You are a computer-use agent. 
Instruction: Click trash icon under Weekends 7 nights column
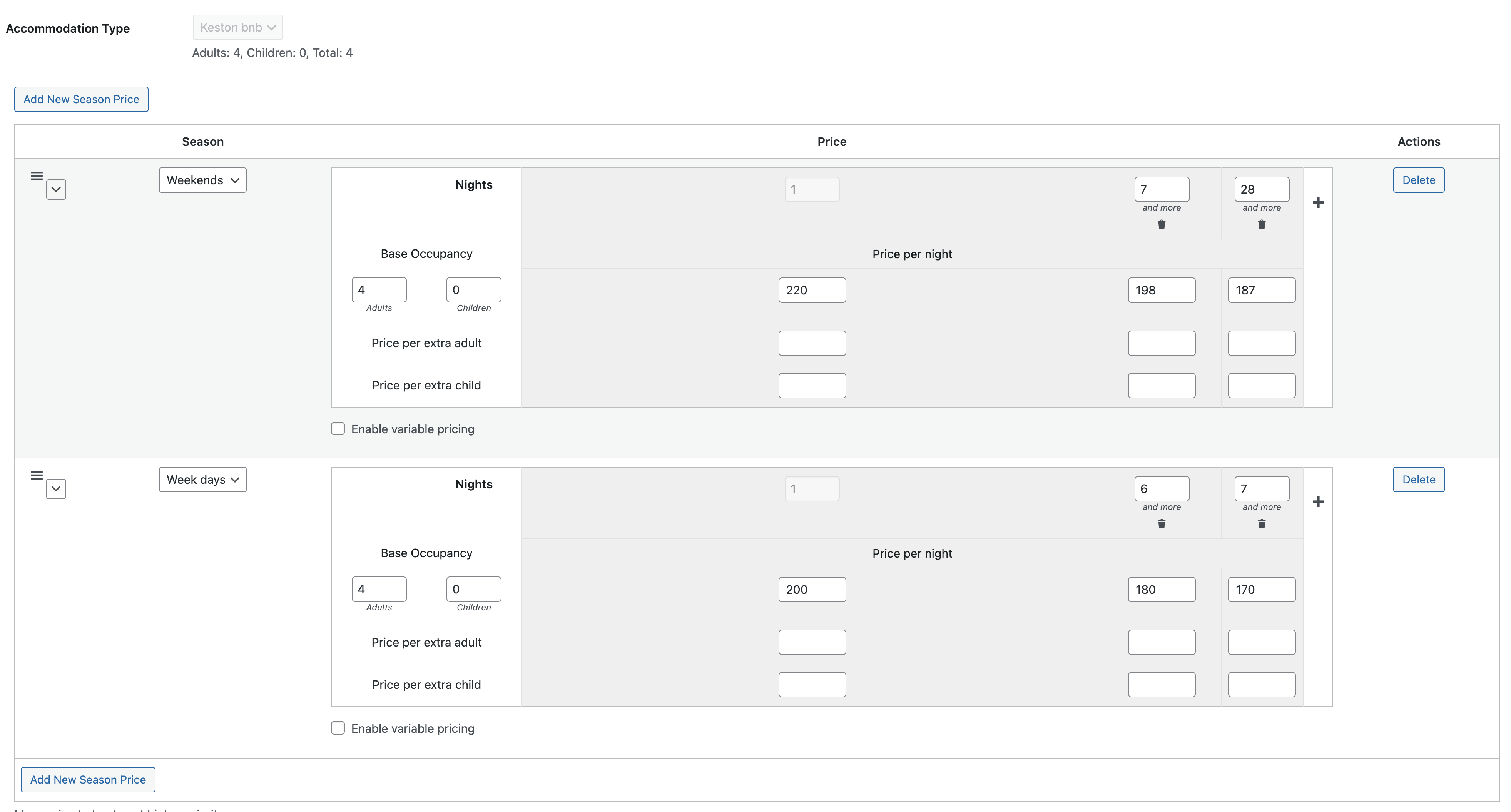coord(1162,225)
